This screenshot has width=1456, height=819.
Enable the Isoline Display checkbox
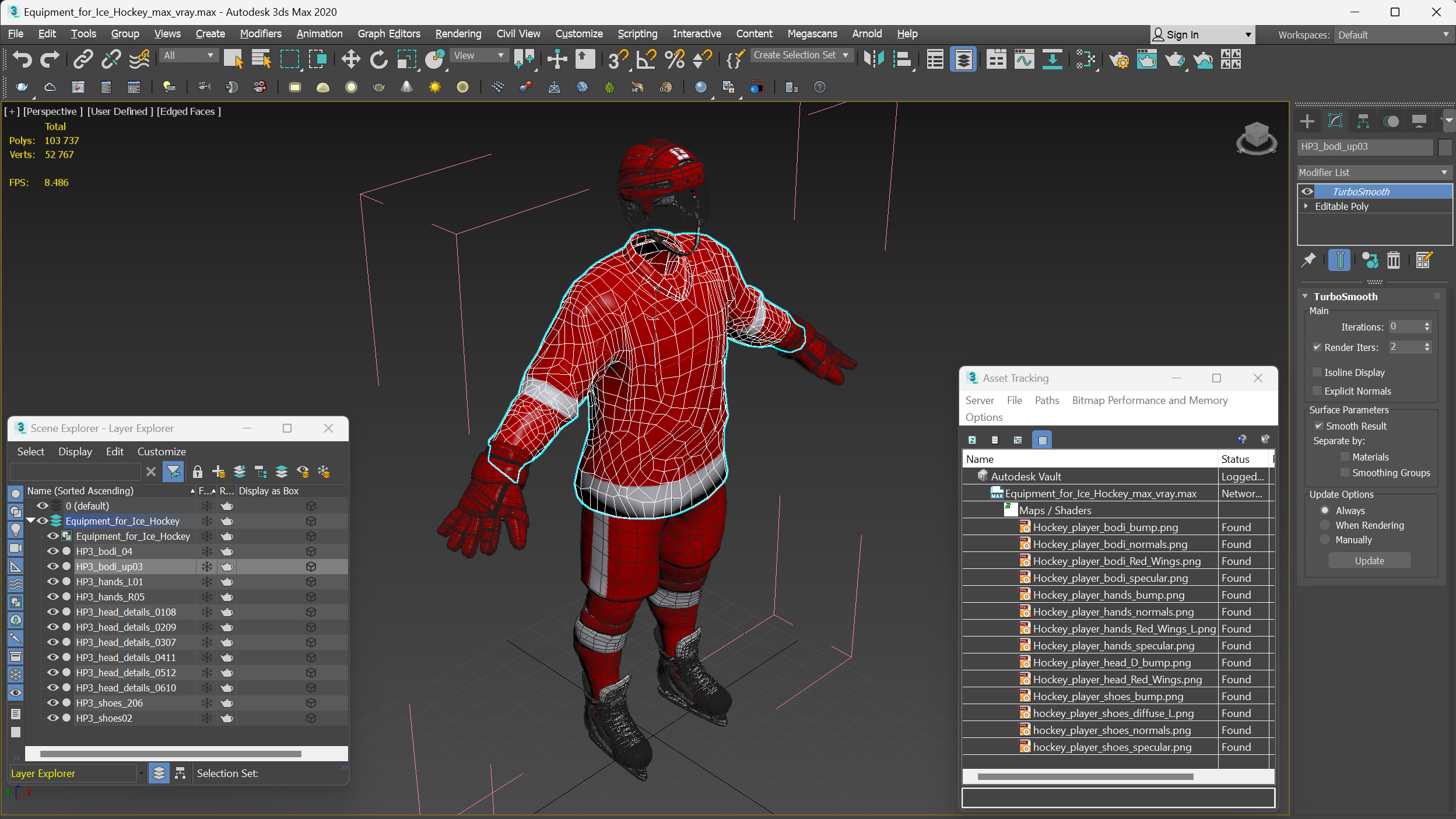point(1317,372)
